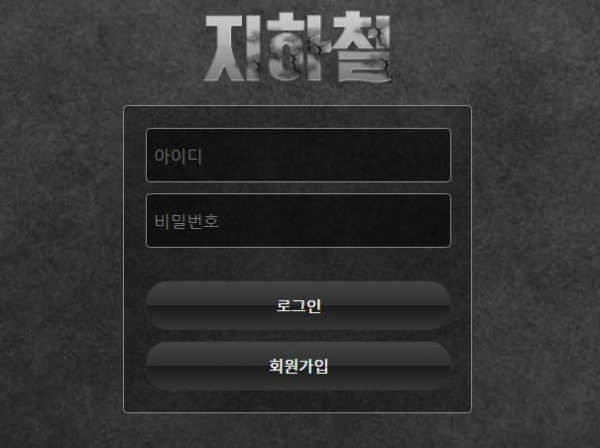Click the 회원가입 button label text

point(298,366)
